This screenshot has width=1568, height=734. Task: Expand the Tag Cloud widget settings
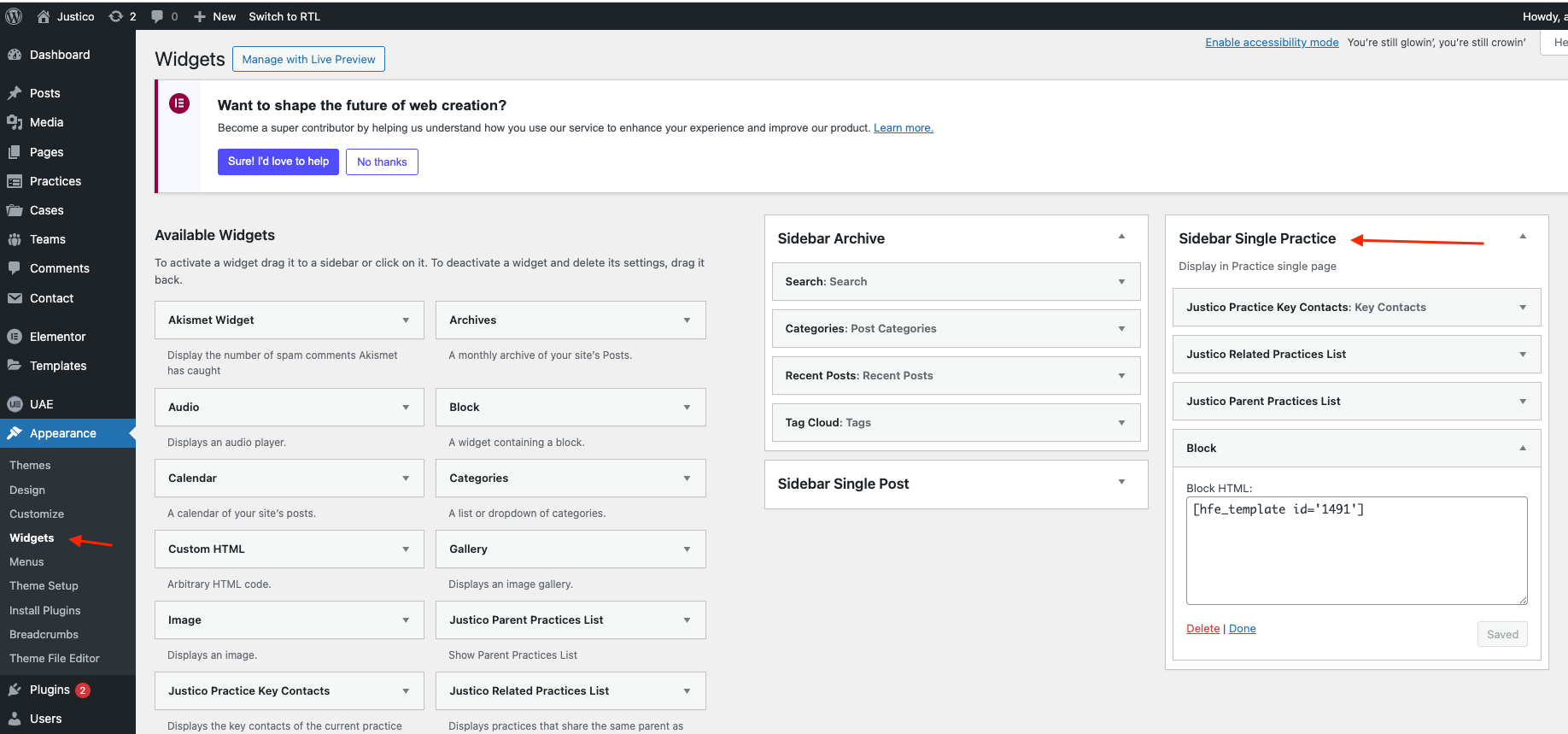pos(1121,423)
